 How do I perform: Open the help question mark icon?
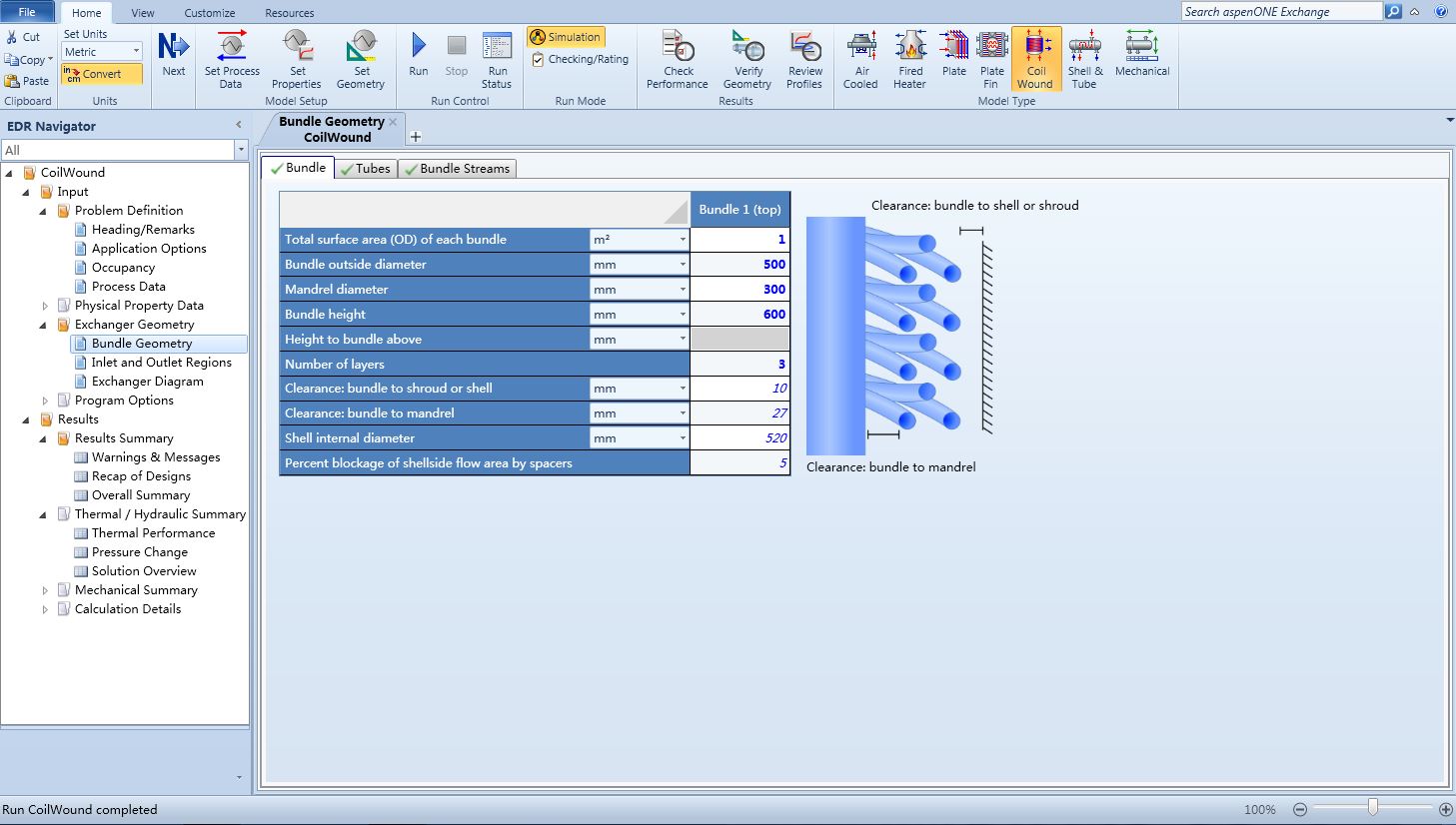(x=1441, y=12)
